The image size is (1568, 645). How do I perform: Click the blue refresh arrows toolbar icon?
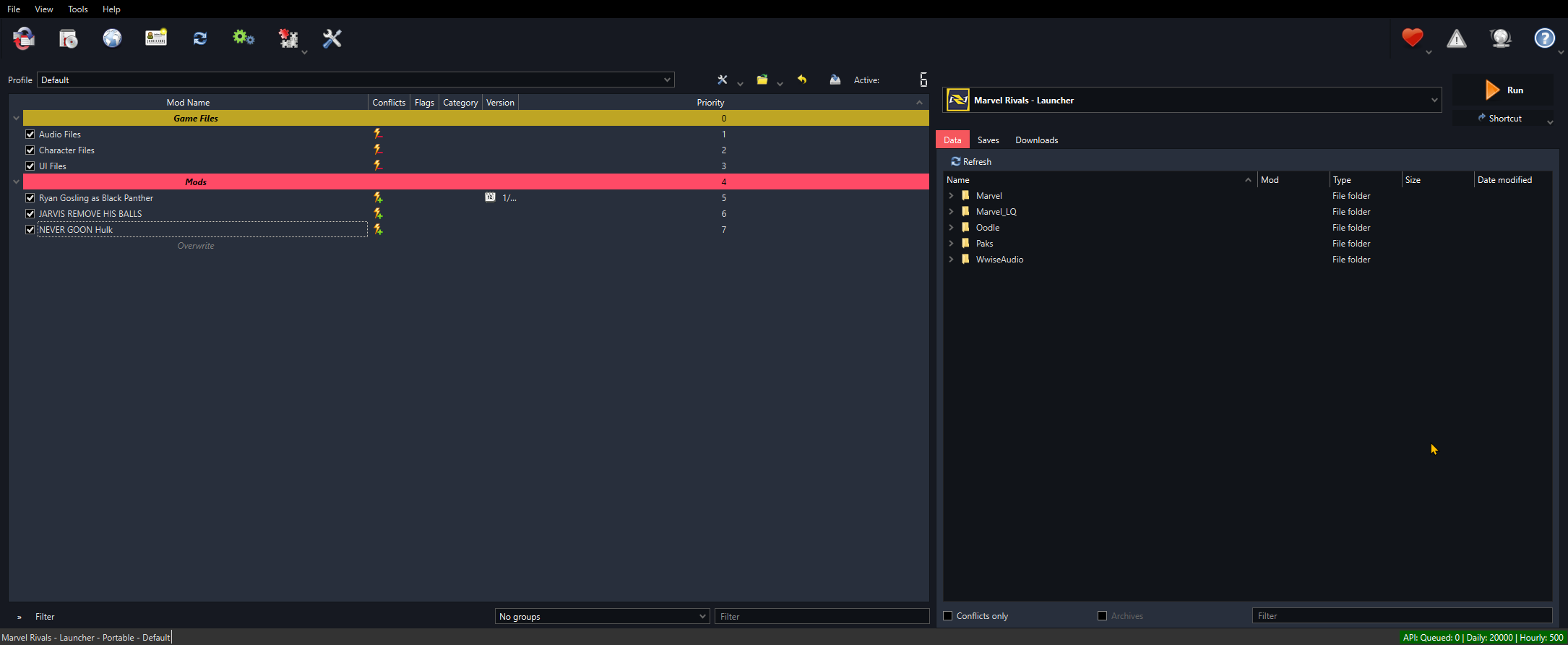200,38
